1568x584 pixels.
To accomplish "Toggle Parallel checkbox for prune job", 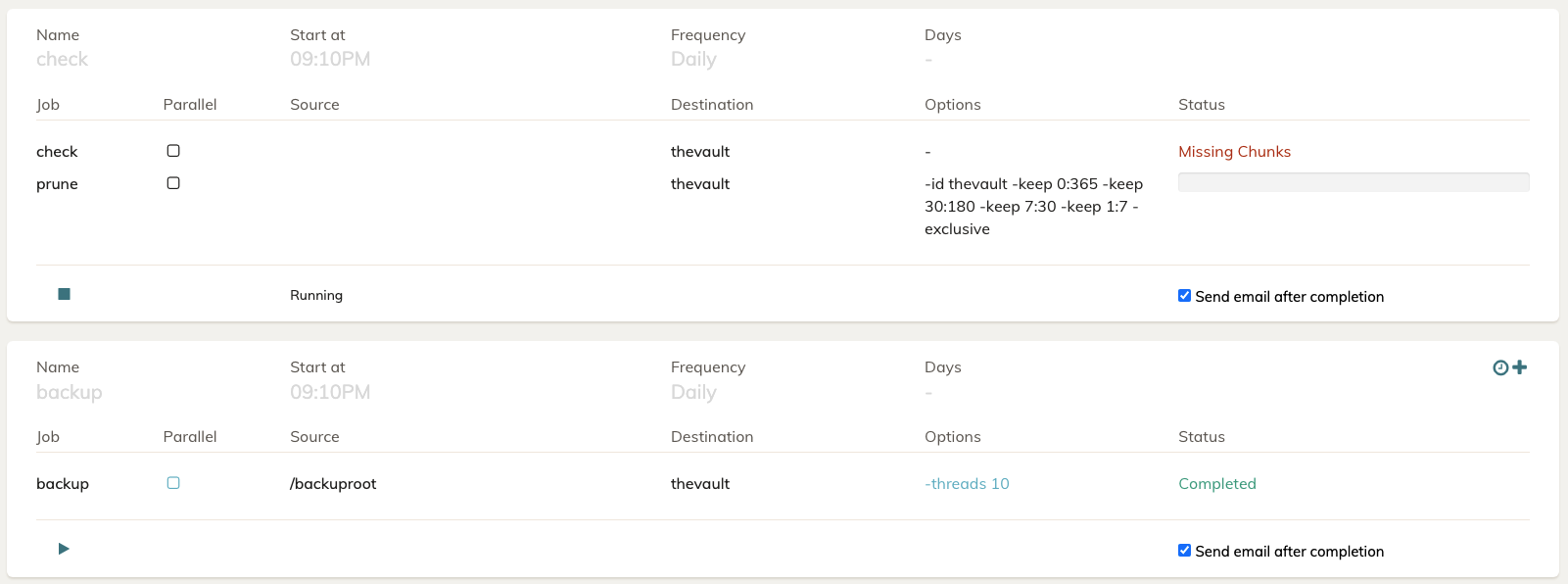I will tap(173, 183).
